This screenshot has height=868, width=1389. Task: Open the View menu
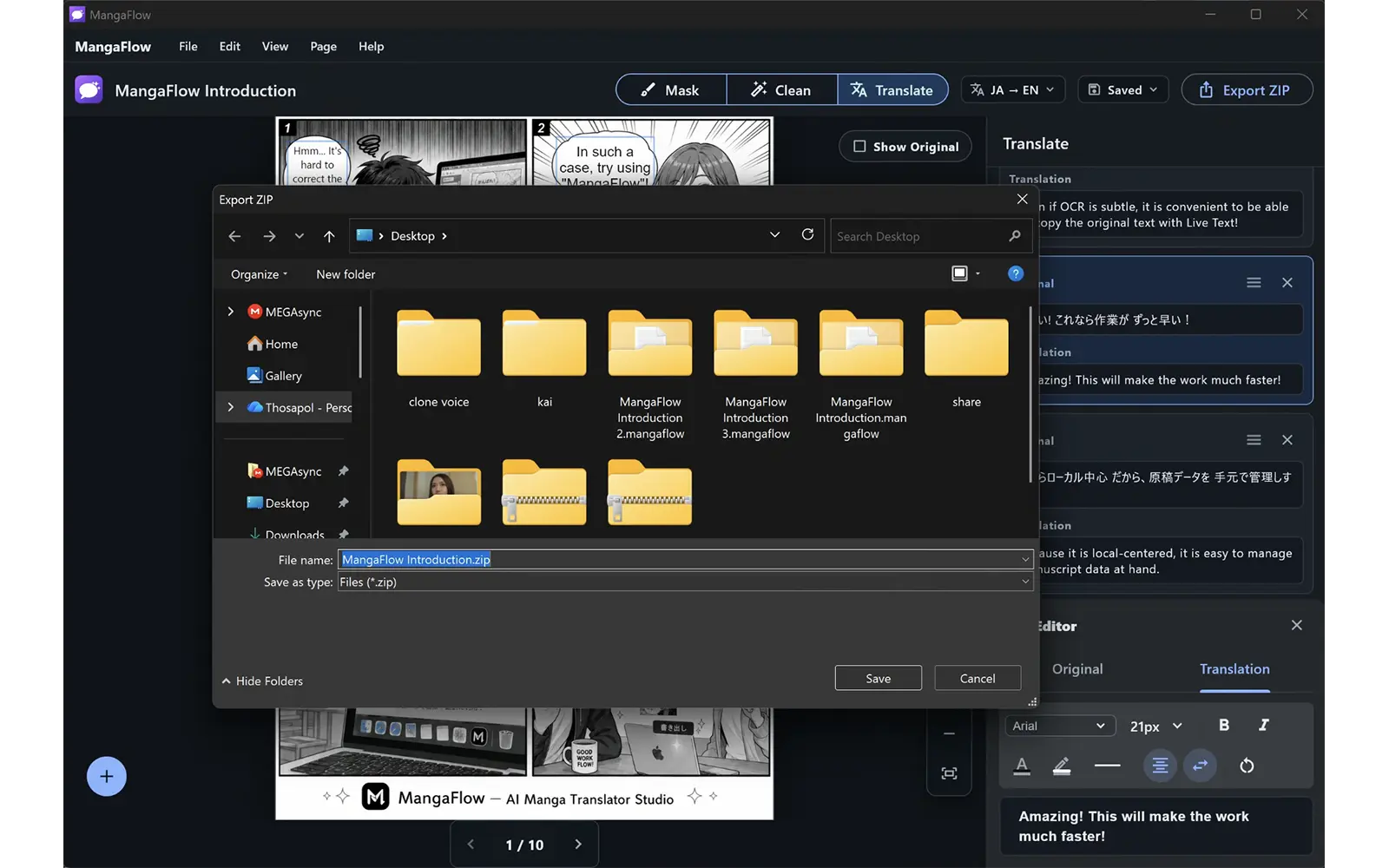275,46
